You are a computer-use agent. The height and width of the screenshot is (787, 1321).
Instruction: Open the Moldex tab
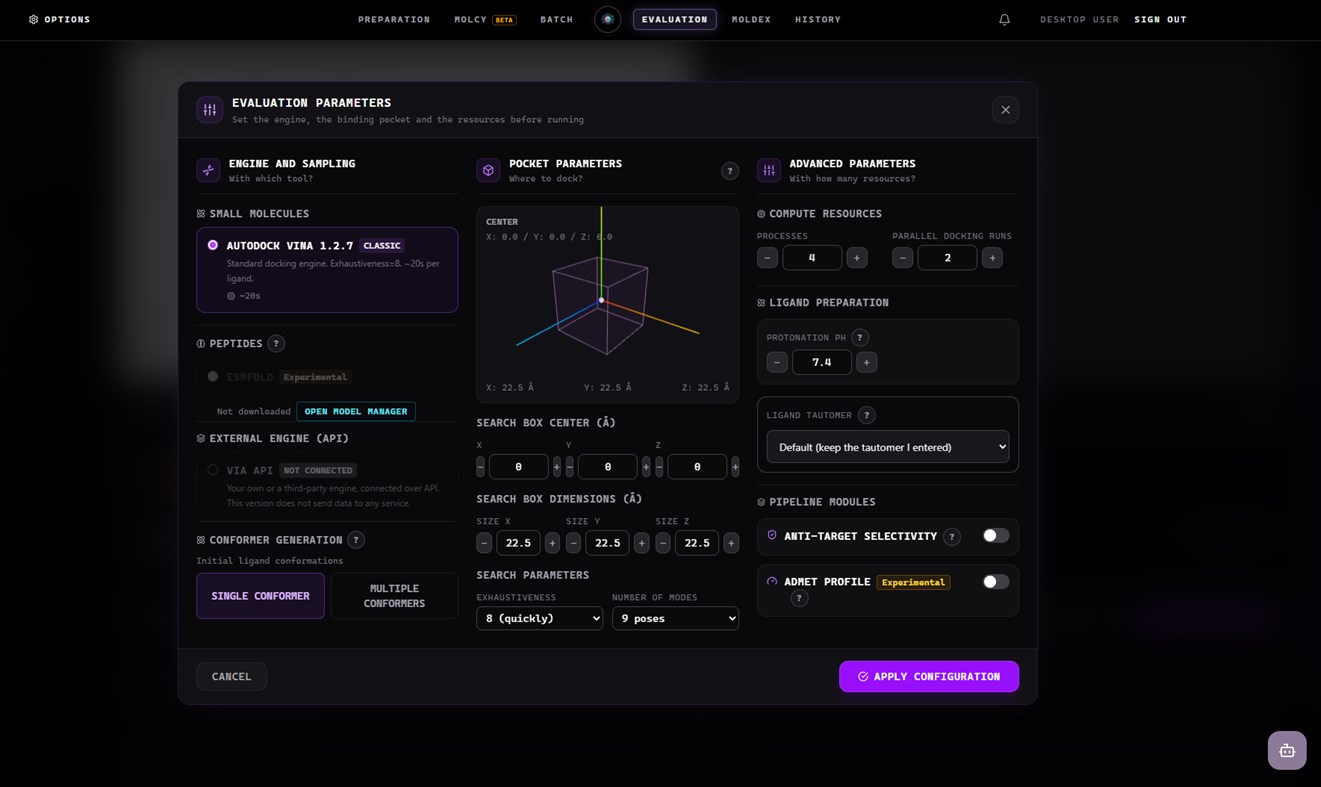coord(751,20)
